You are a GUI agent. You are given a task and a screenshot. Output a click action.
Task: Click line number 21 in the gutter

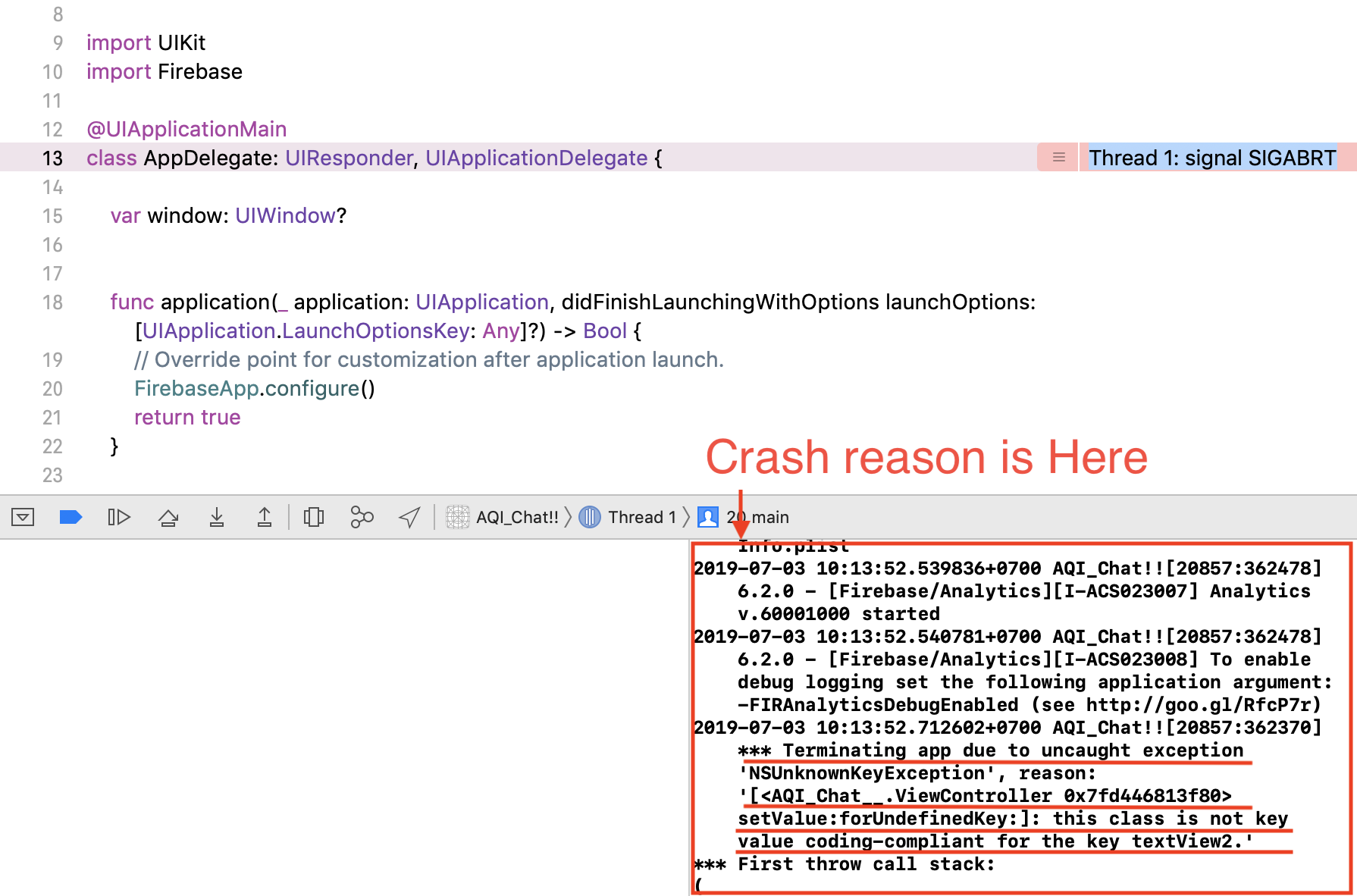52,418
